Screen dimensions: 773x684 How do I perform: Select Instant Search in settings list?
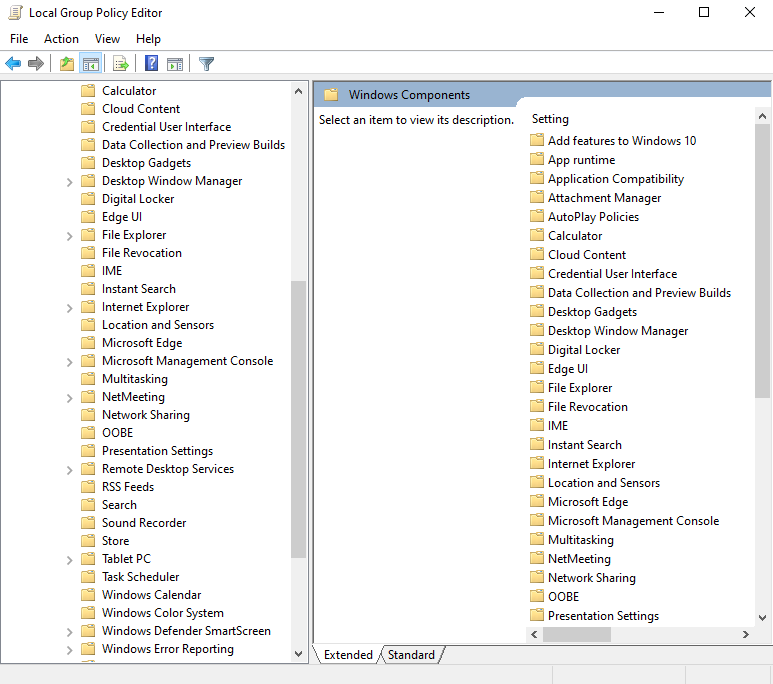pyautogui.click(x=584, y=444)
